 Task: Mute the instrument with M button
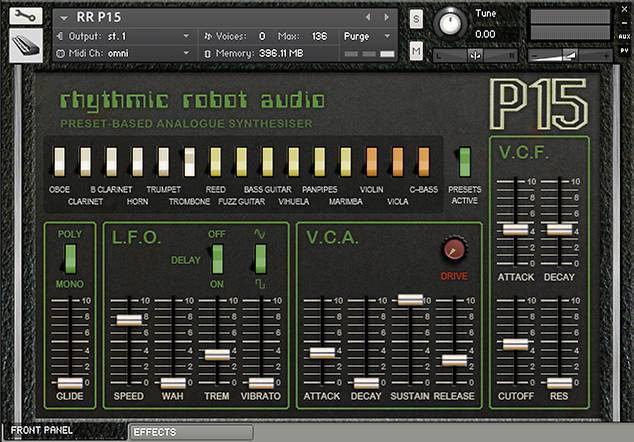tap(416, 51)
